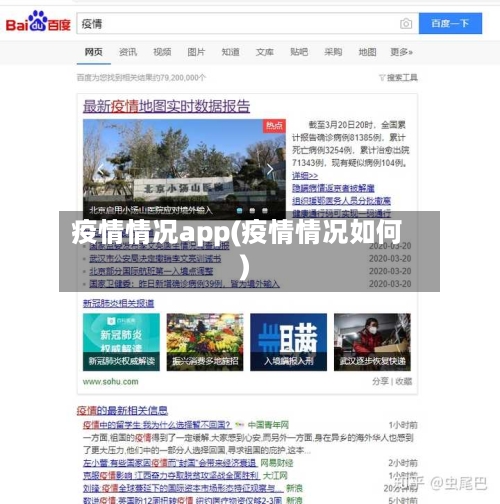Open 振兴消费多地施招 thumbnail
The image size is (500, 504).
click(205, 342)
